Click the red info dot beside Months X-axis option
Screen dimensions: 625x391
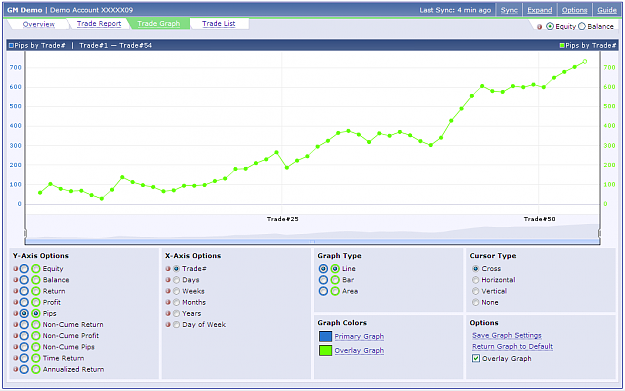click(168, 302)
